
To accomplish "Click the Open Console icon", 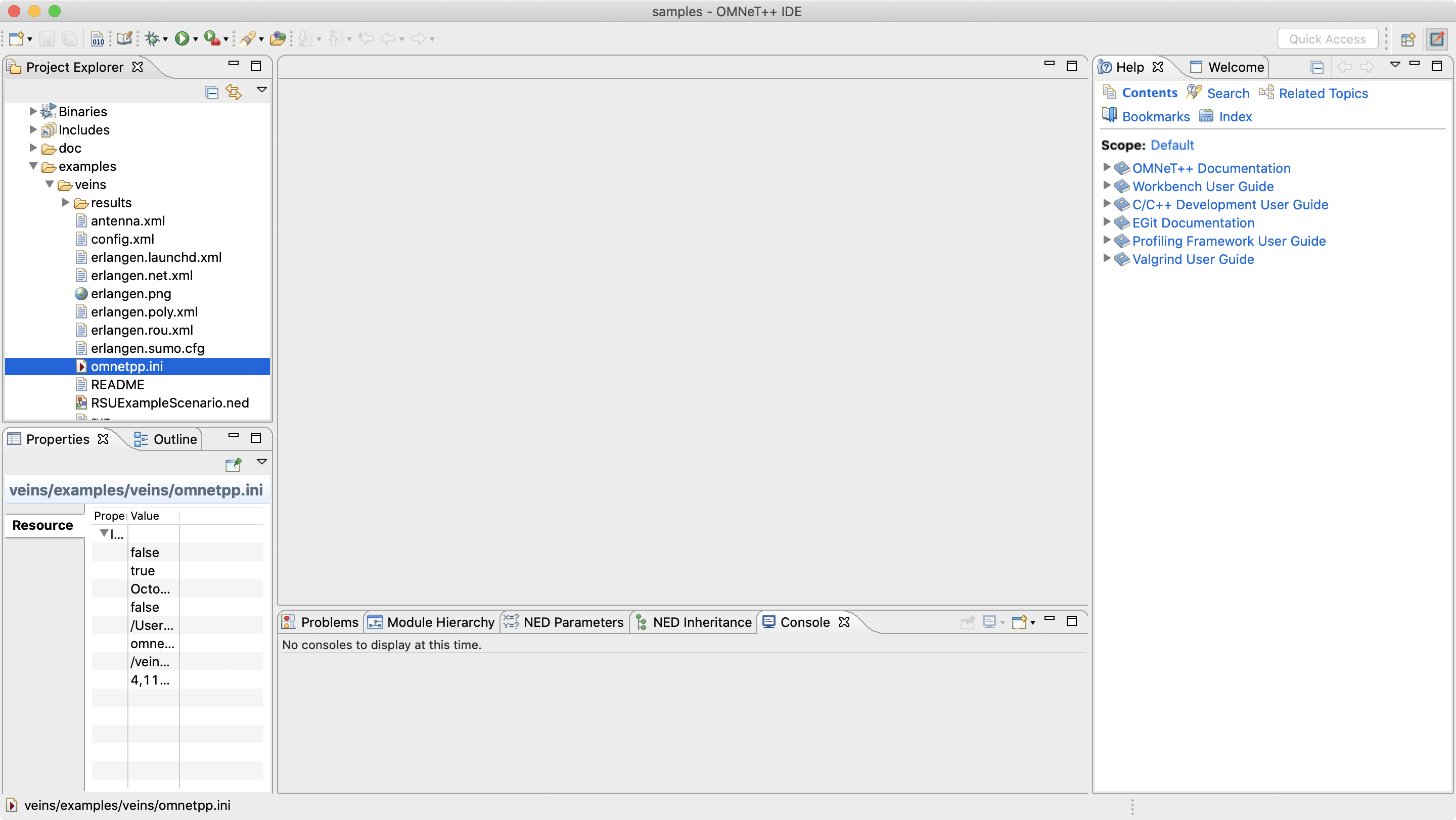I will point(1019,622).
